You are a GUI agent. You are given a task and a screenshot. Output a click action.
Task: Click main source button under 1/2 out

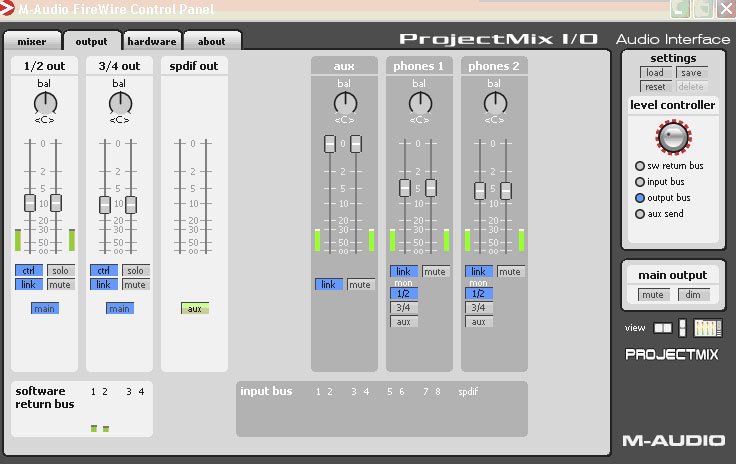click(45, 308)
